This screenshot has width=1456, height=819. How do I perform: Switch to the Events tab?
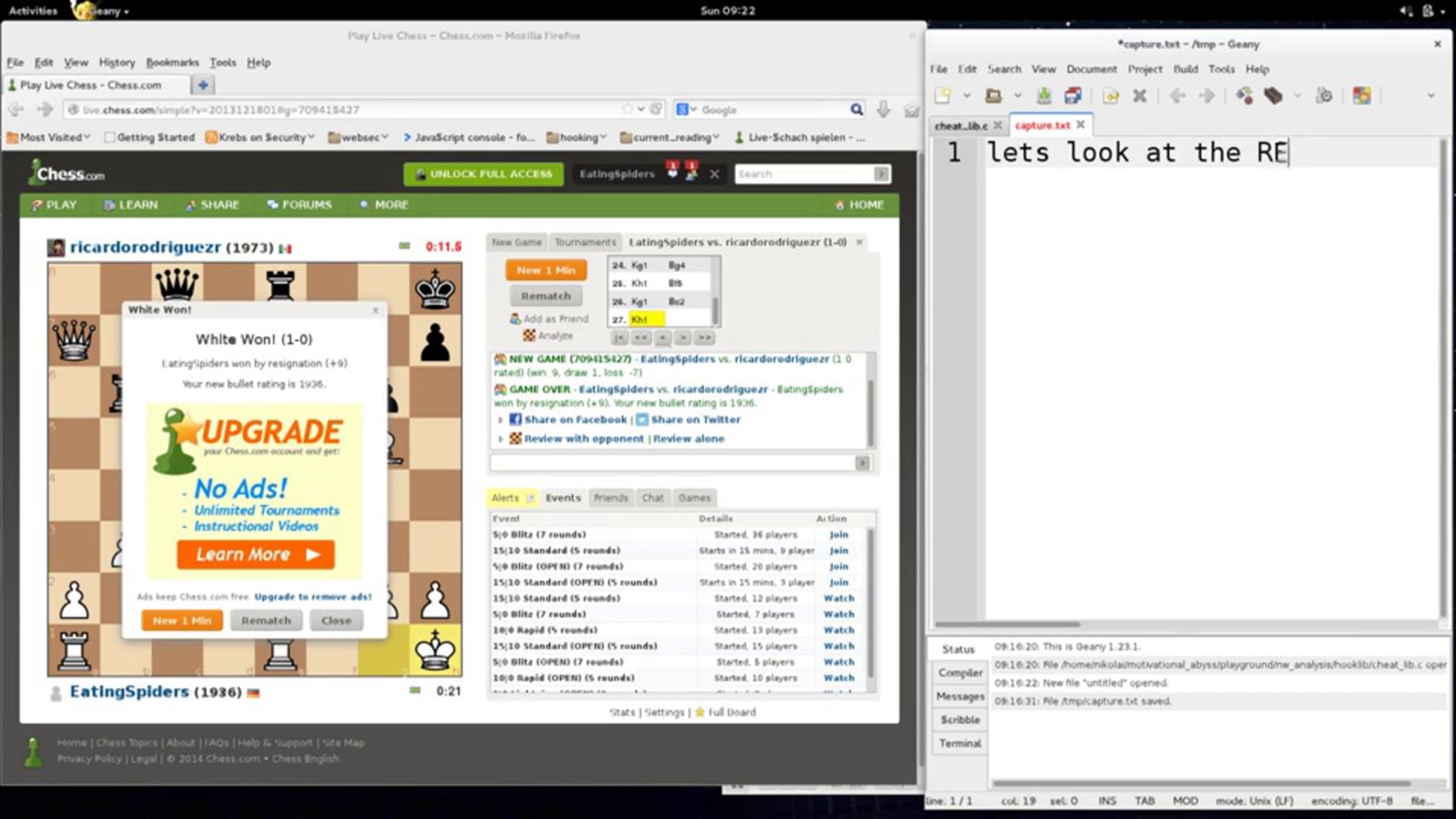coord(563,498)
